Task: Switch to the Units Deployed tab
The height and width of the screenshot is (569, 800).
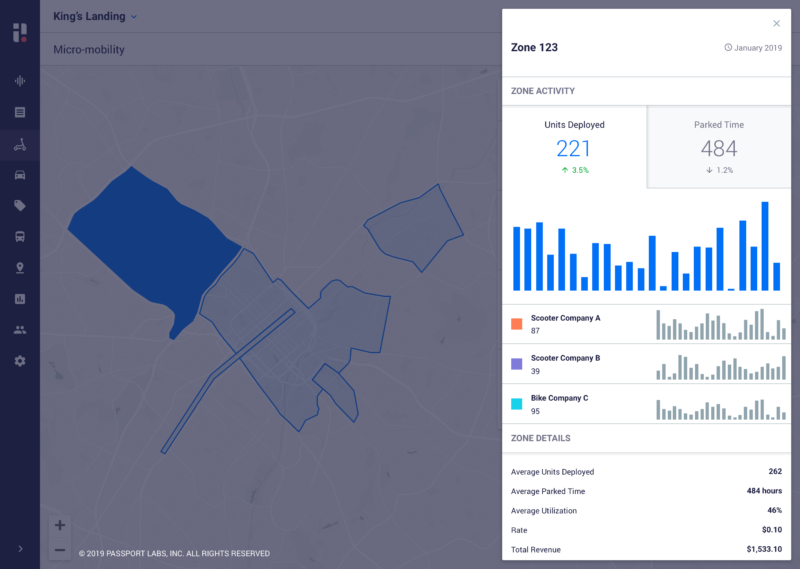Action: (574, 146)
